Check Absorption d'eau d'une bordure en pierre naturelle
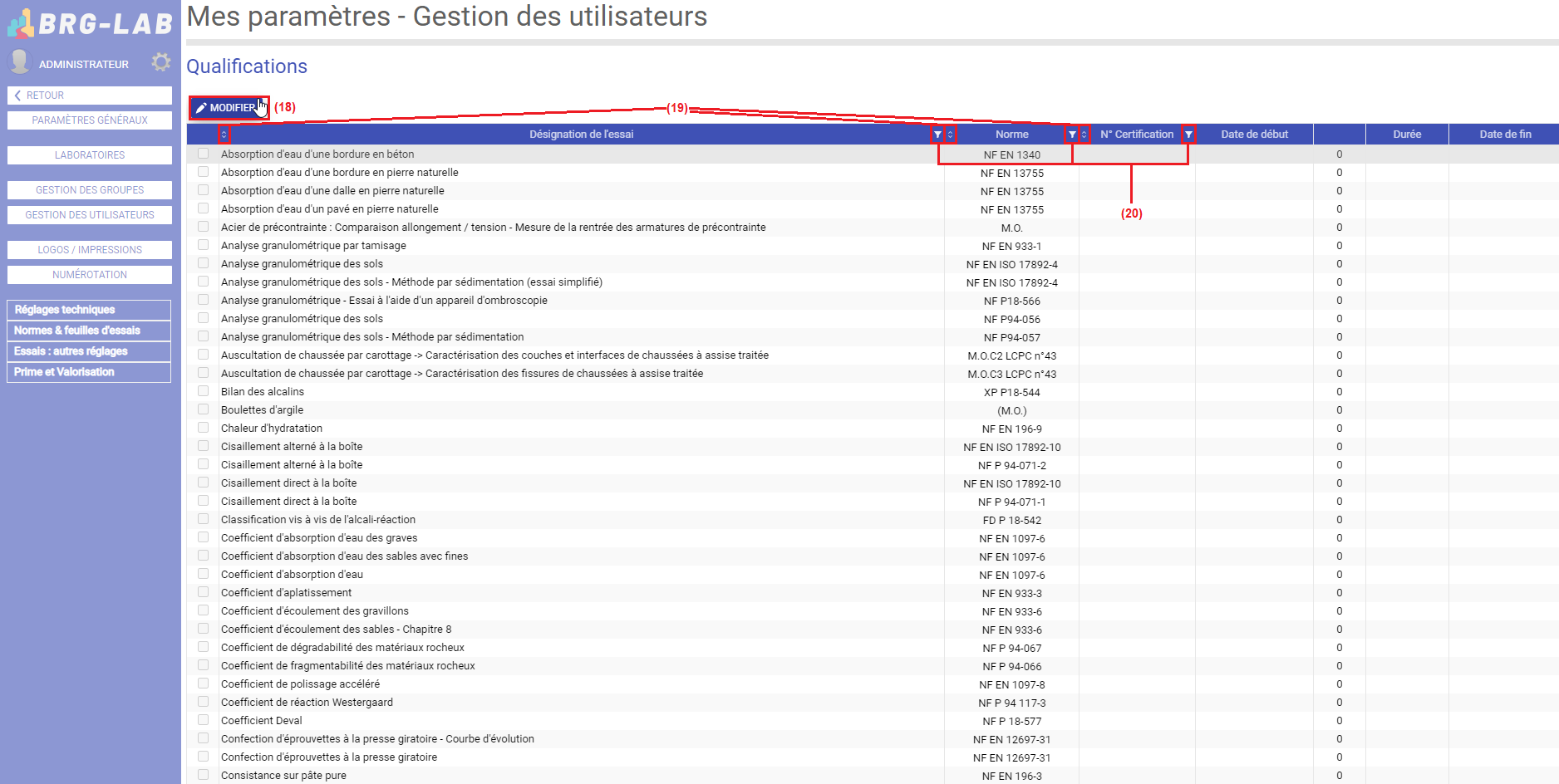 coord(203,172)
